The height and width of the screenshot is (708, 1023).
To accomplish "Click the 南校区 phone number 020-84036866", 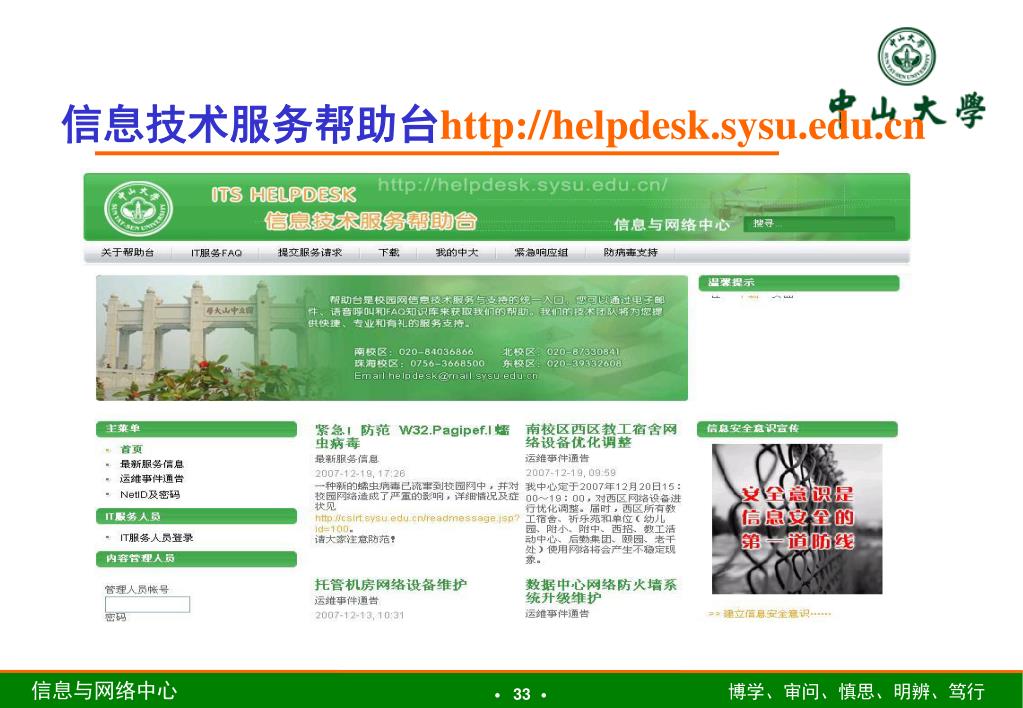I will tap(436, 352).
